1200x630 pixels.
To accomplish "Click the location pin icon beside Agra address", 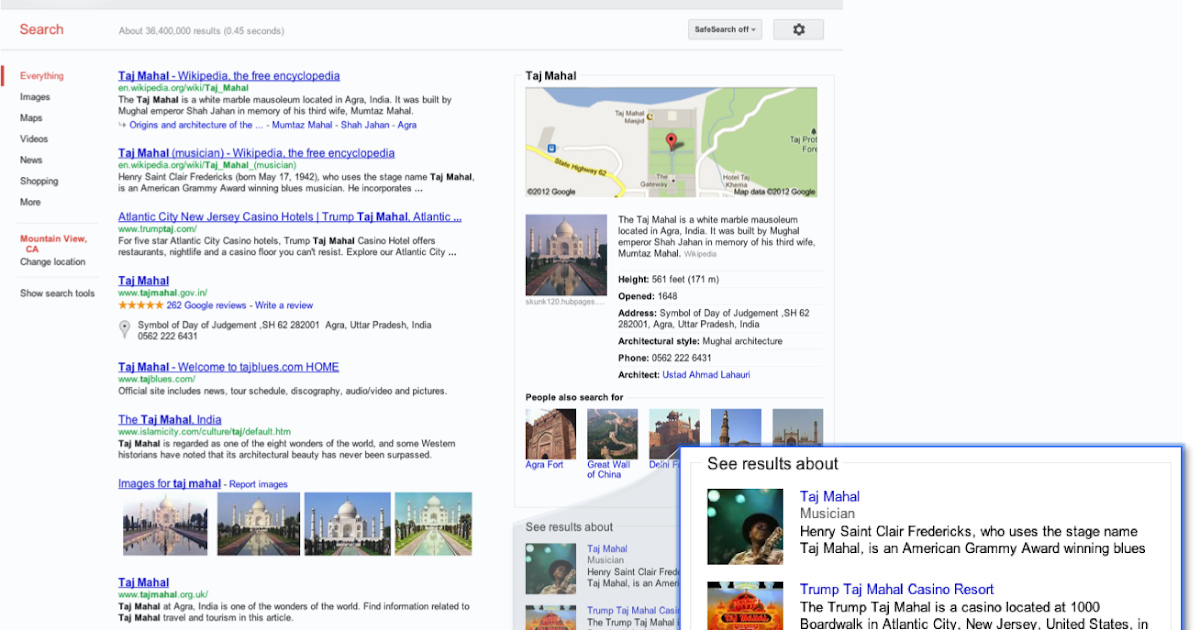I will [125, 329].
